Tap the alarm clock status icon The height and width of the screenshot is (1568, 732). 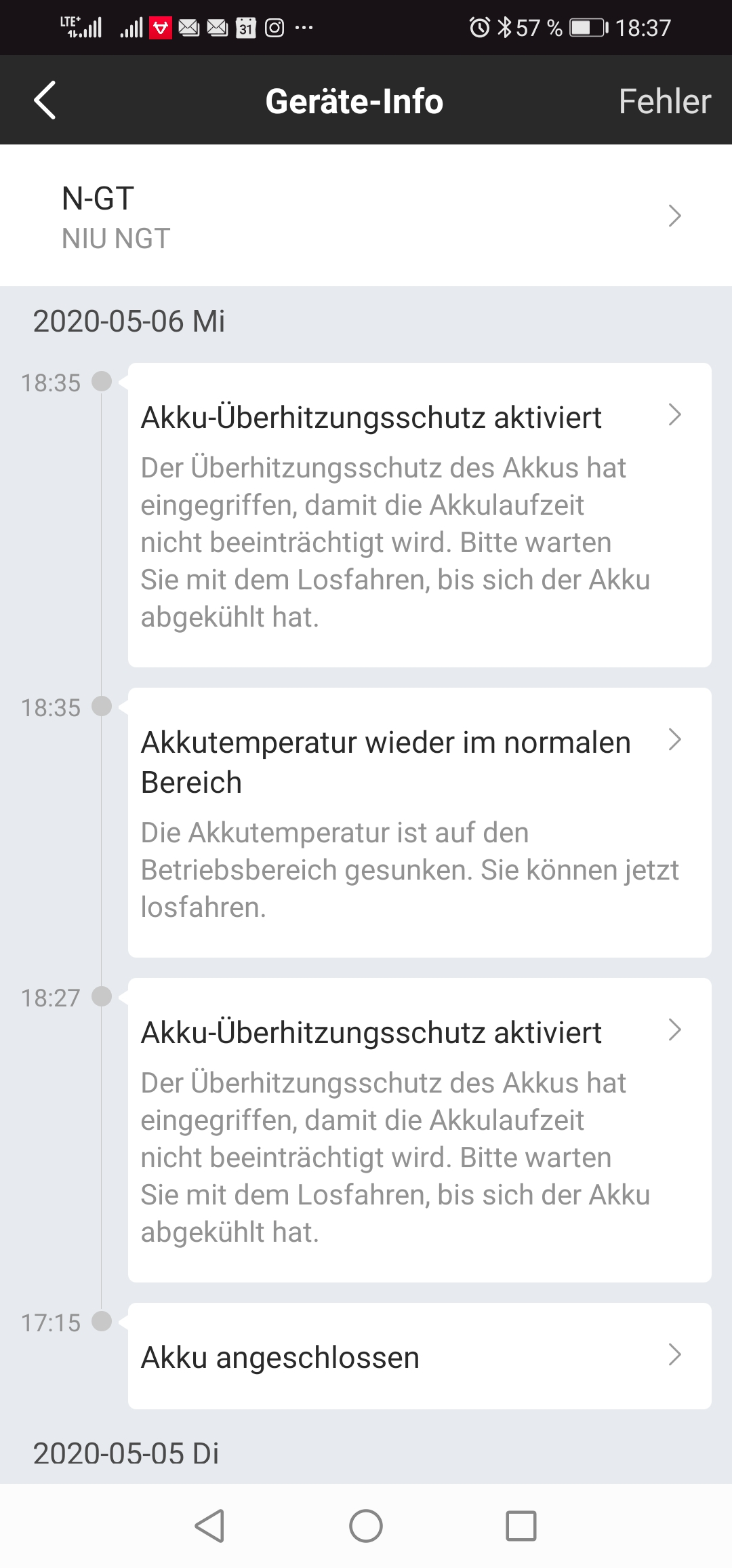(479, 28)
